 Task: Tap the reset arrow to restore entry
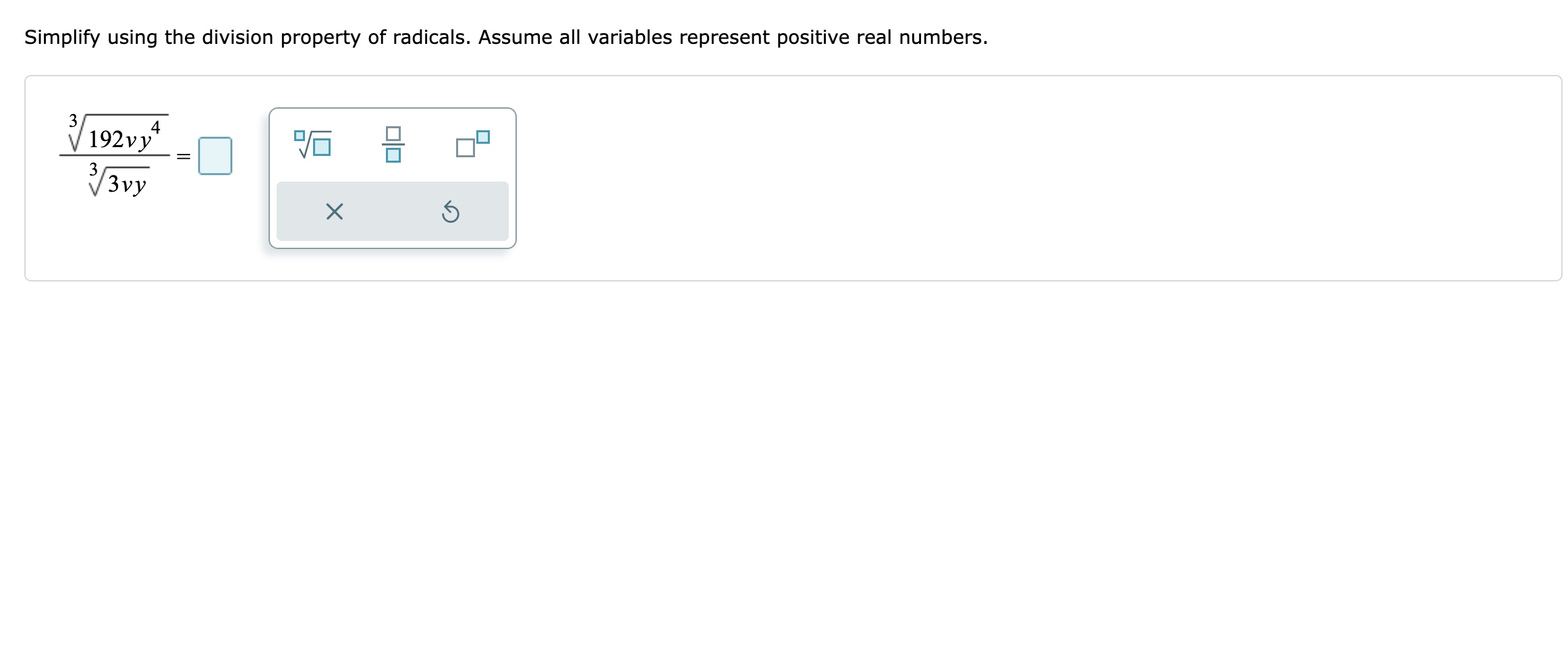point(451,213)
